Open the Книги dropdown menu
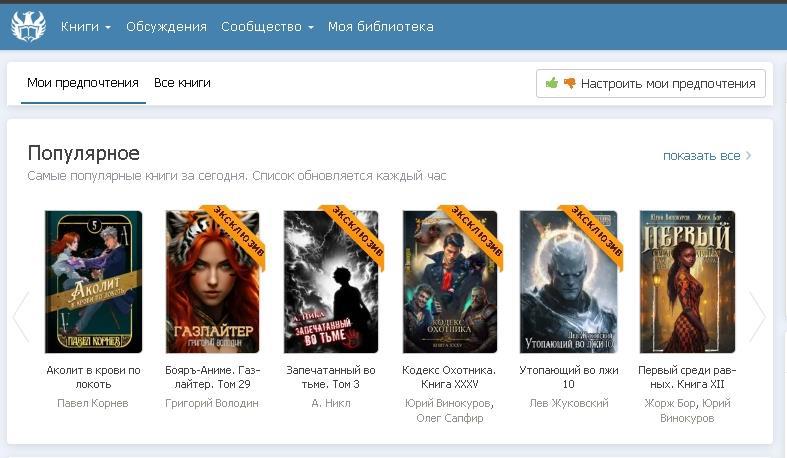This screenshot has height=458, width=787. (85, 27)
